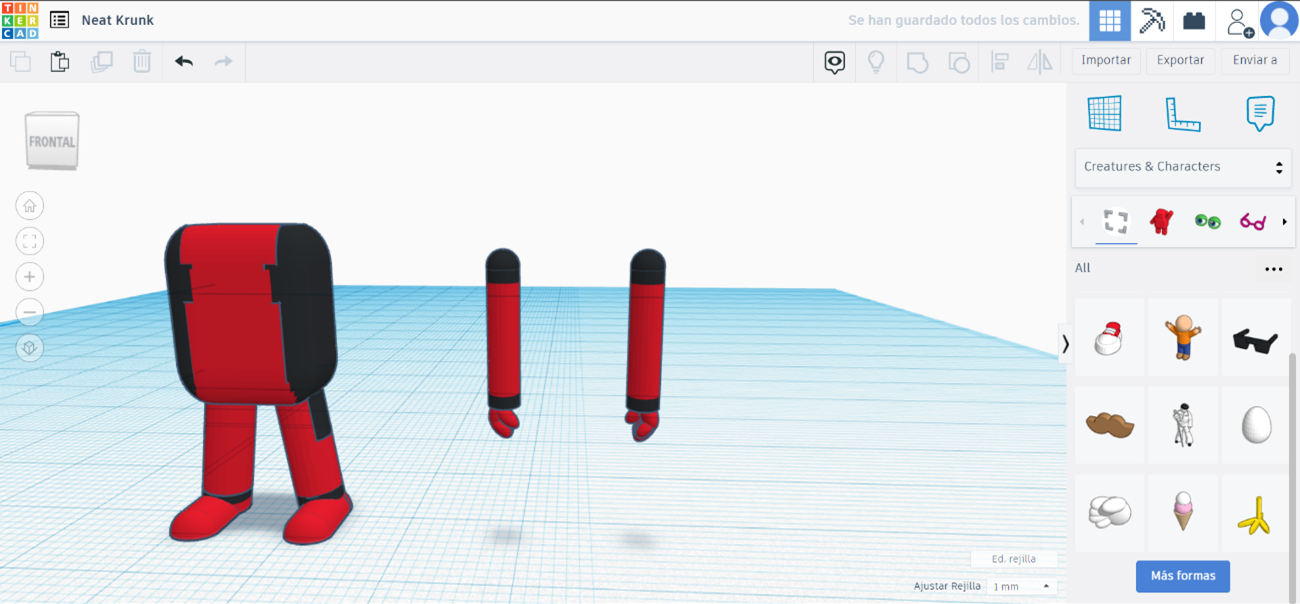Screen dimensions: 1300x604
Task: Click the Undo arrow
Action: [x=184, y=61]
